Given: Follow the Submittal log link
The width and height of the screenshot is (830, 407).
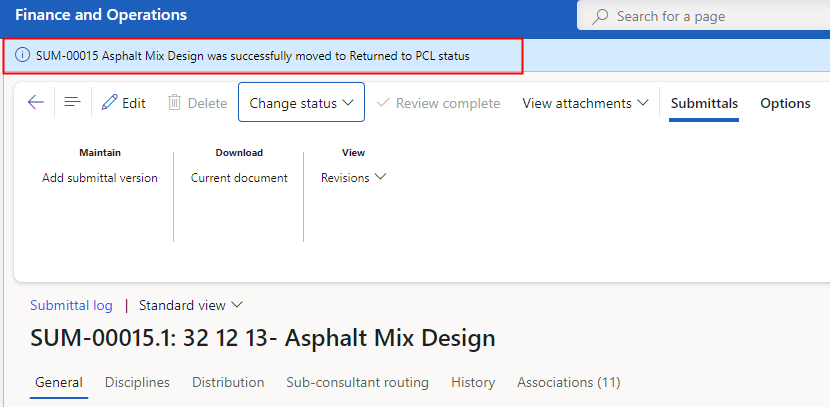Looking at the screenshot, I should tap(71, 305).
